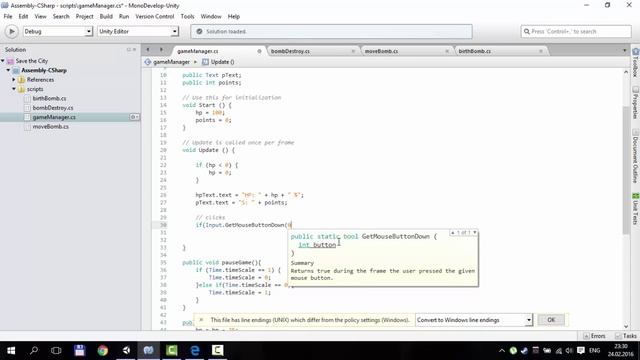Open the Version Control menu
The width and height of the screenshot is (640, 360).
tap(155, 16)
